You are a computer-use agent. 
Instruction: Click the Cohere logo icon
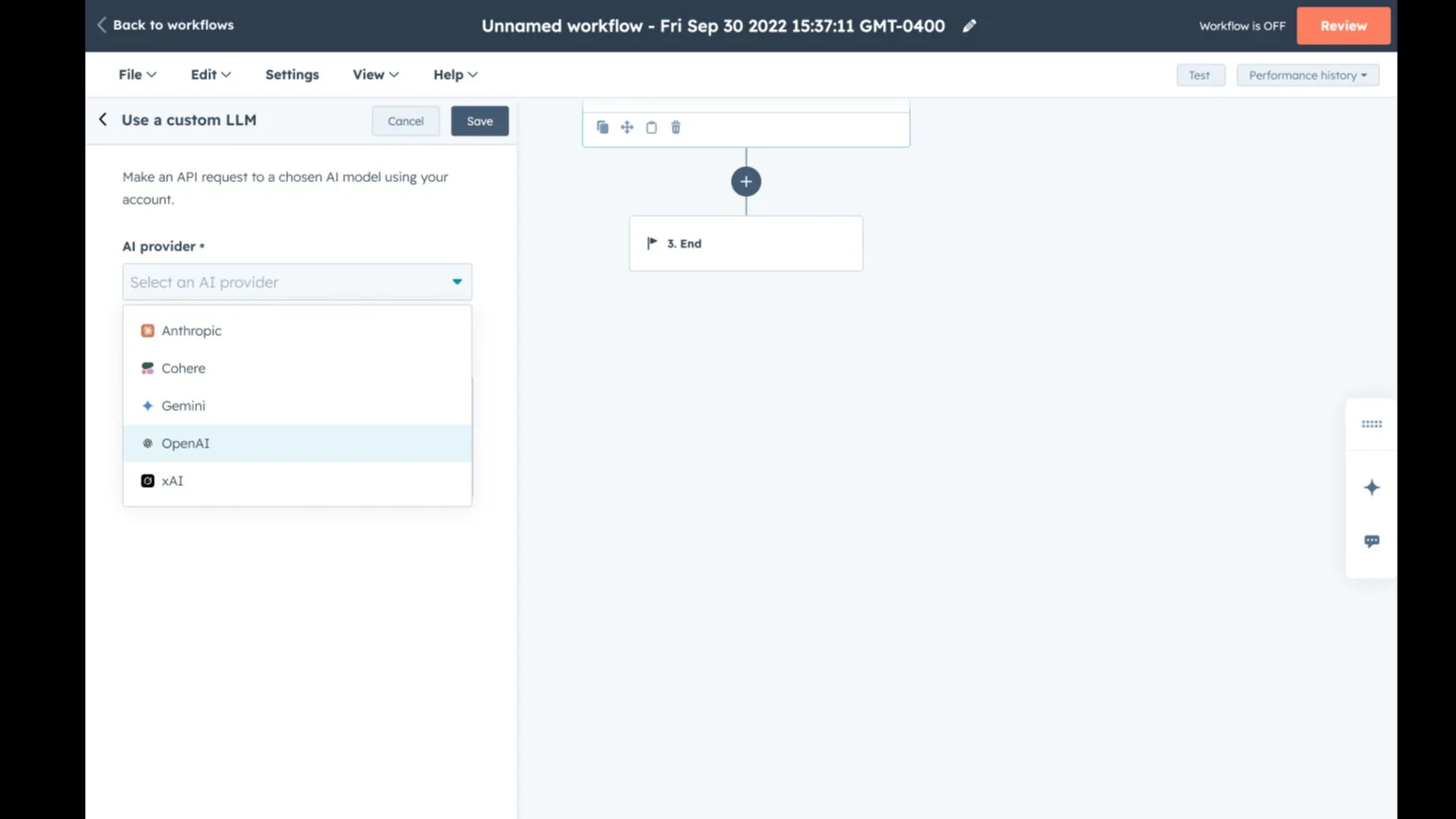tap(147, 369)
